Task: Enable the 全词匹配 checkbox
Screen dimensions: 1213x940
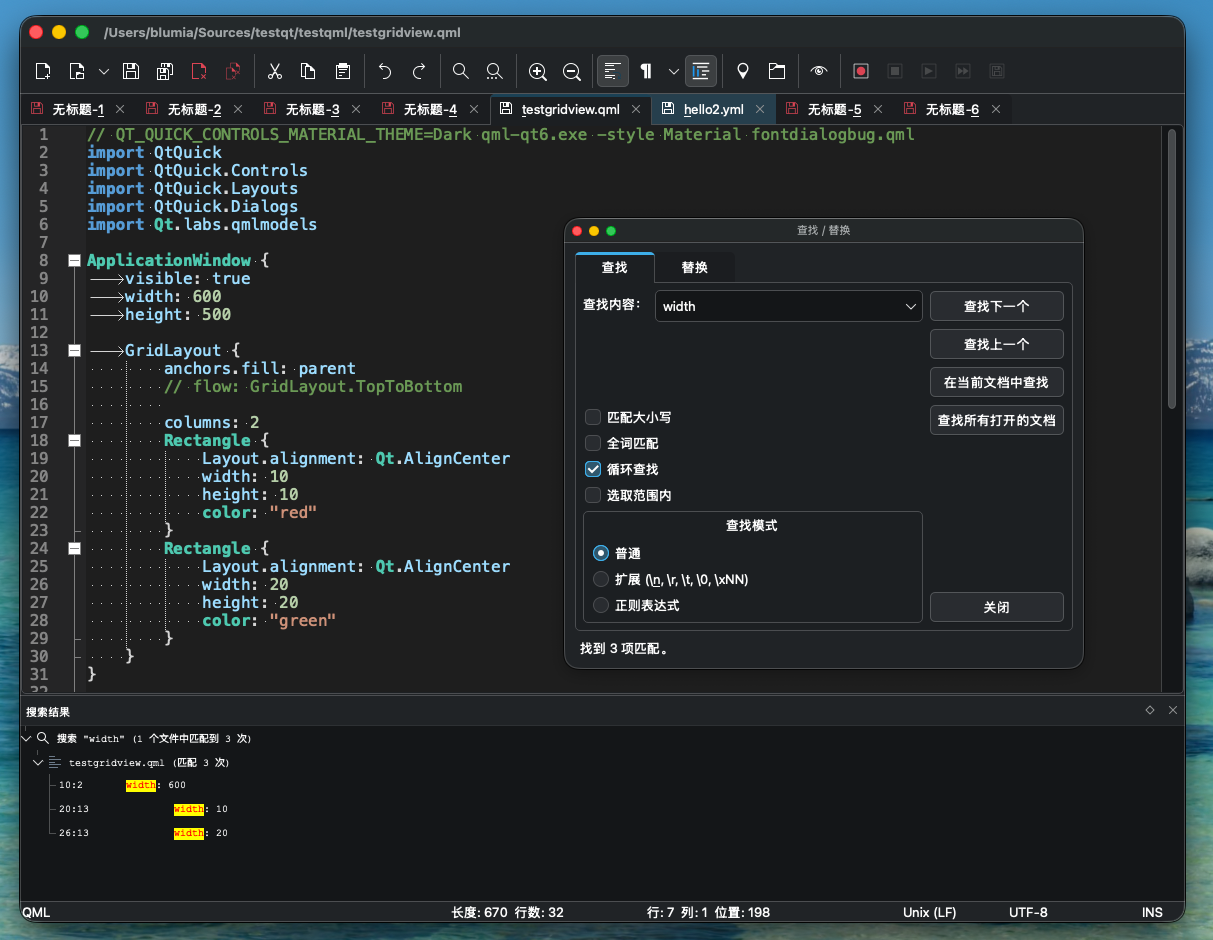Action: pos(593,443)
